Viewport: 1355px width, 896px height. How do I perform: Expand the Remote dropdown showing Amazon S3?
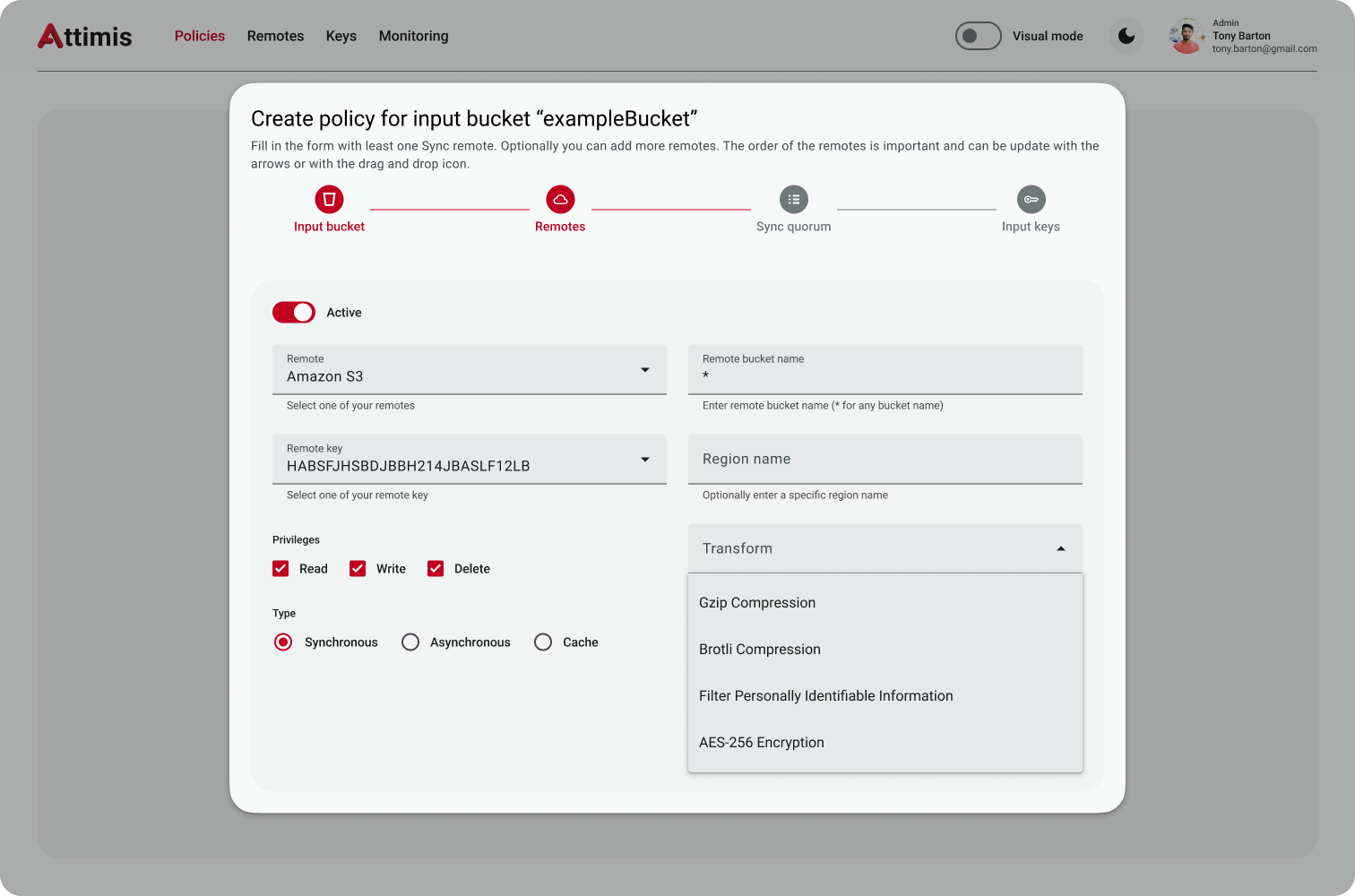tap(469, 369)
